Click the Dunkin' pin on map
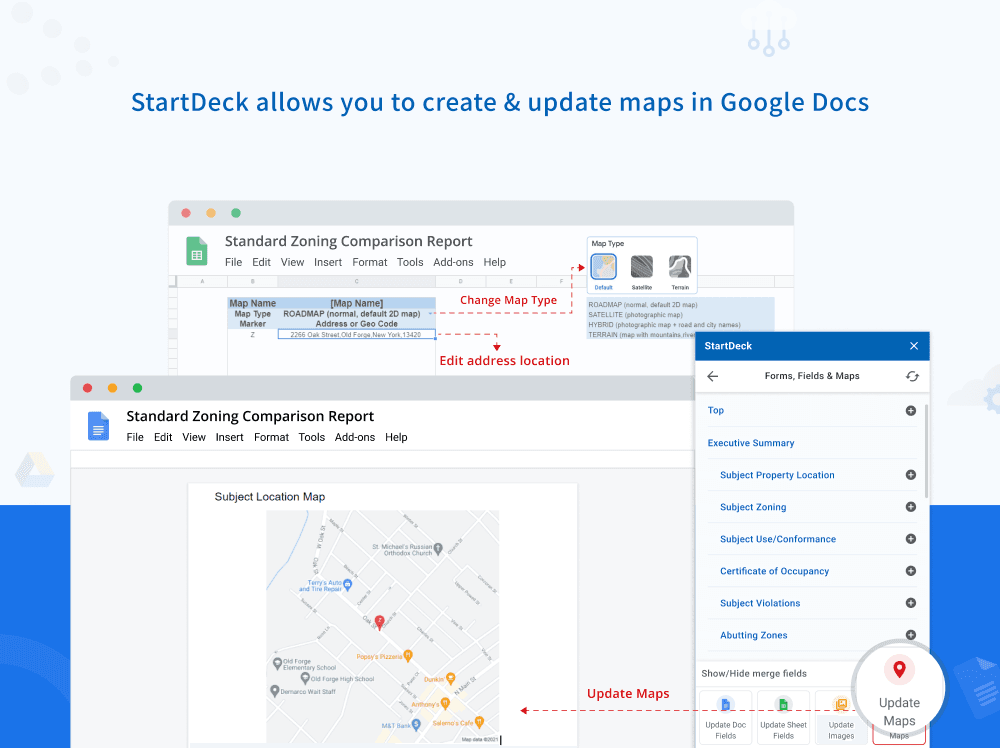The height and width of the screenshot is (748, 1000). pos(451,678)
